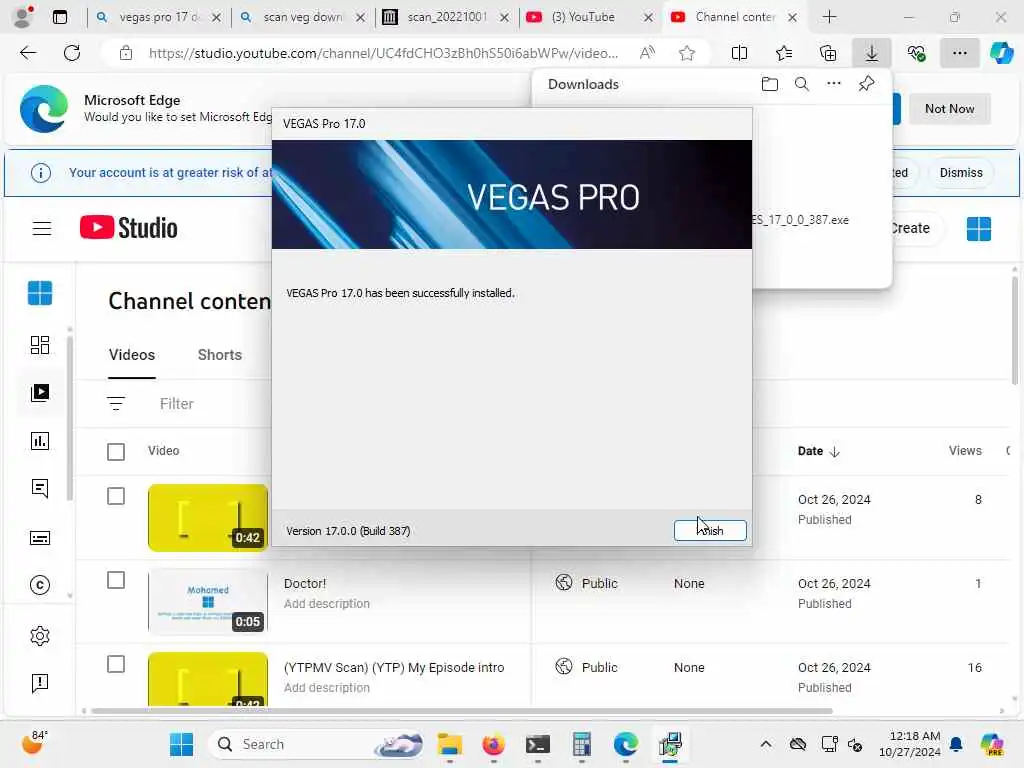Viewport: 1024px width, 768px height.
Task: Toggle Edge Downloads toolbar button
Action: (x=872, y=53)
